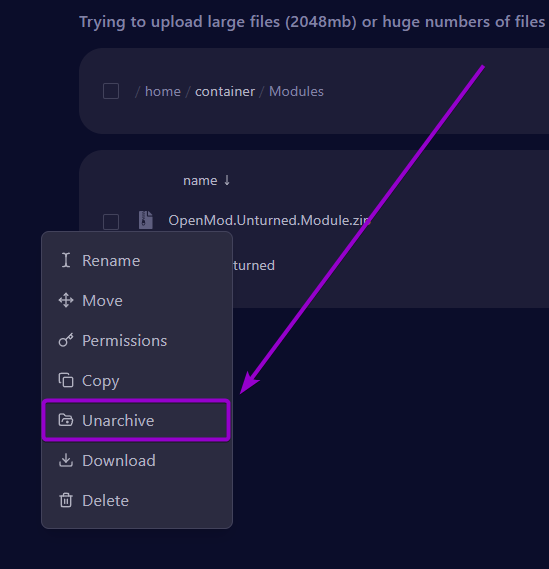Open the container breadcrumb link
The image size is (549, 569).
(225, 91)
